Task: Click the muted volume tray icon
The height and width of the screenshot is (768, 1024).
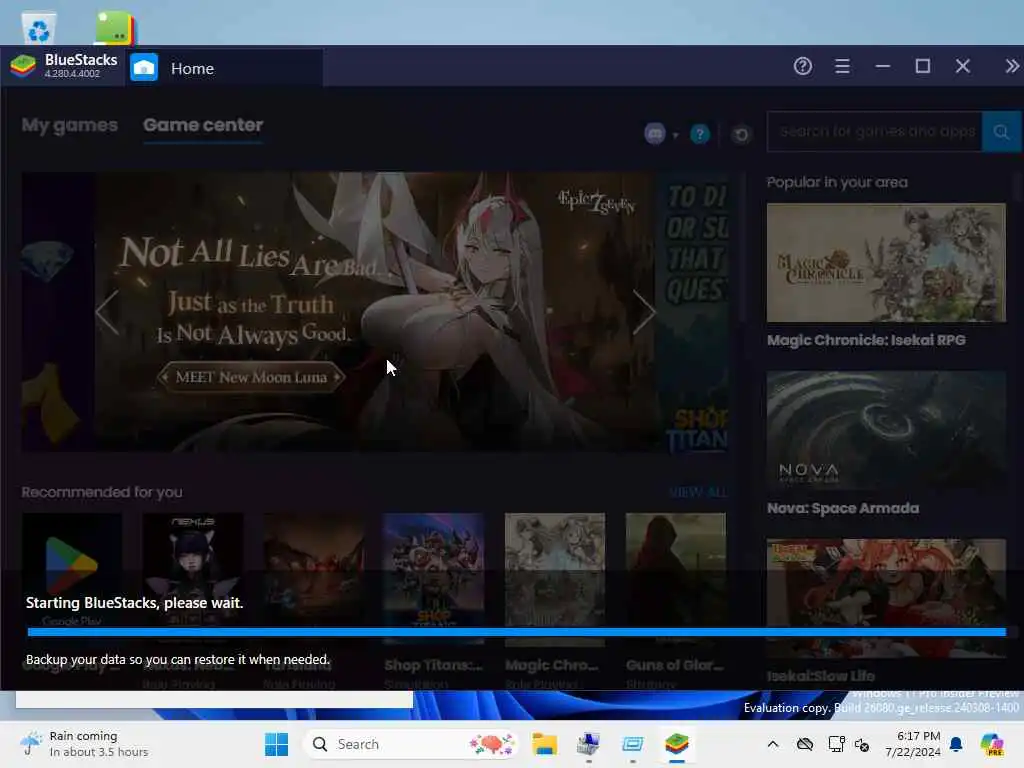Action: [861, 745]
